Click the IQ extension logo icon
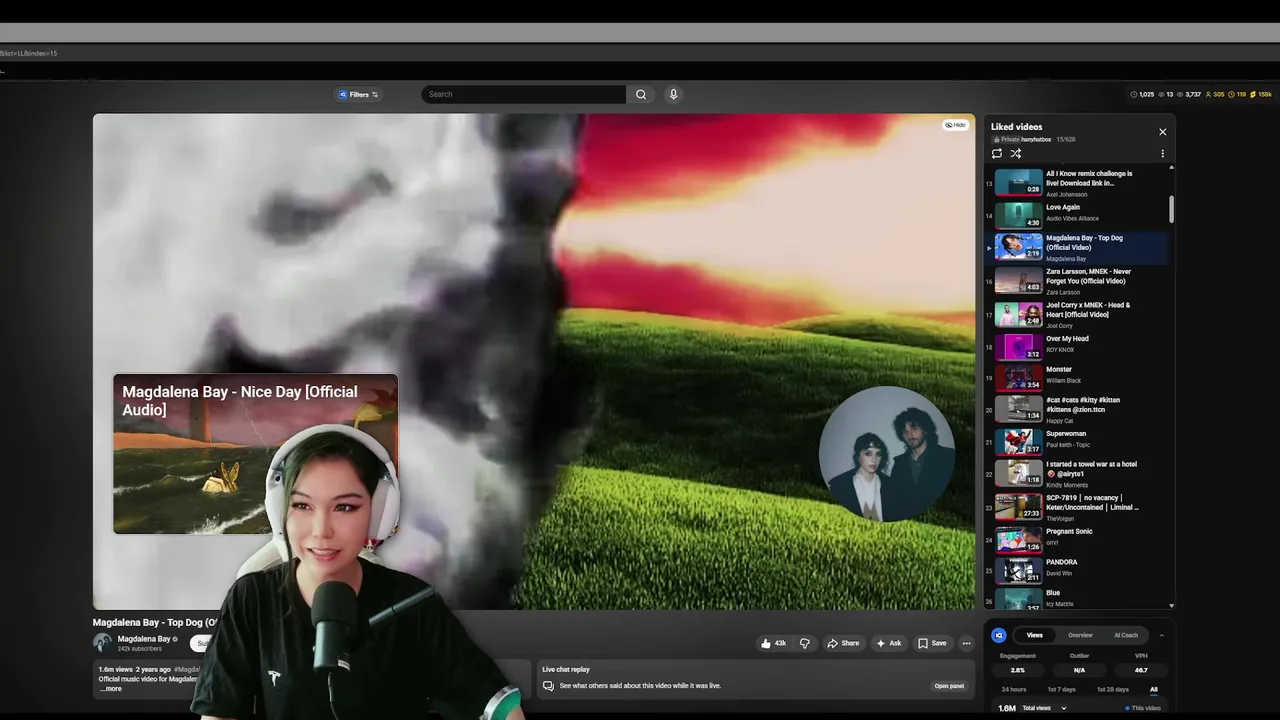The image size is (1280, 720). coord(998,635)
